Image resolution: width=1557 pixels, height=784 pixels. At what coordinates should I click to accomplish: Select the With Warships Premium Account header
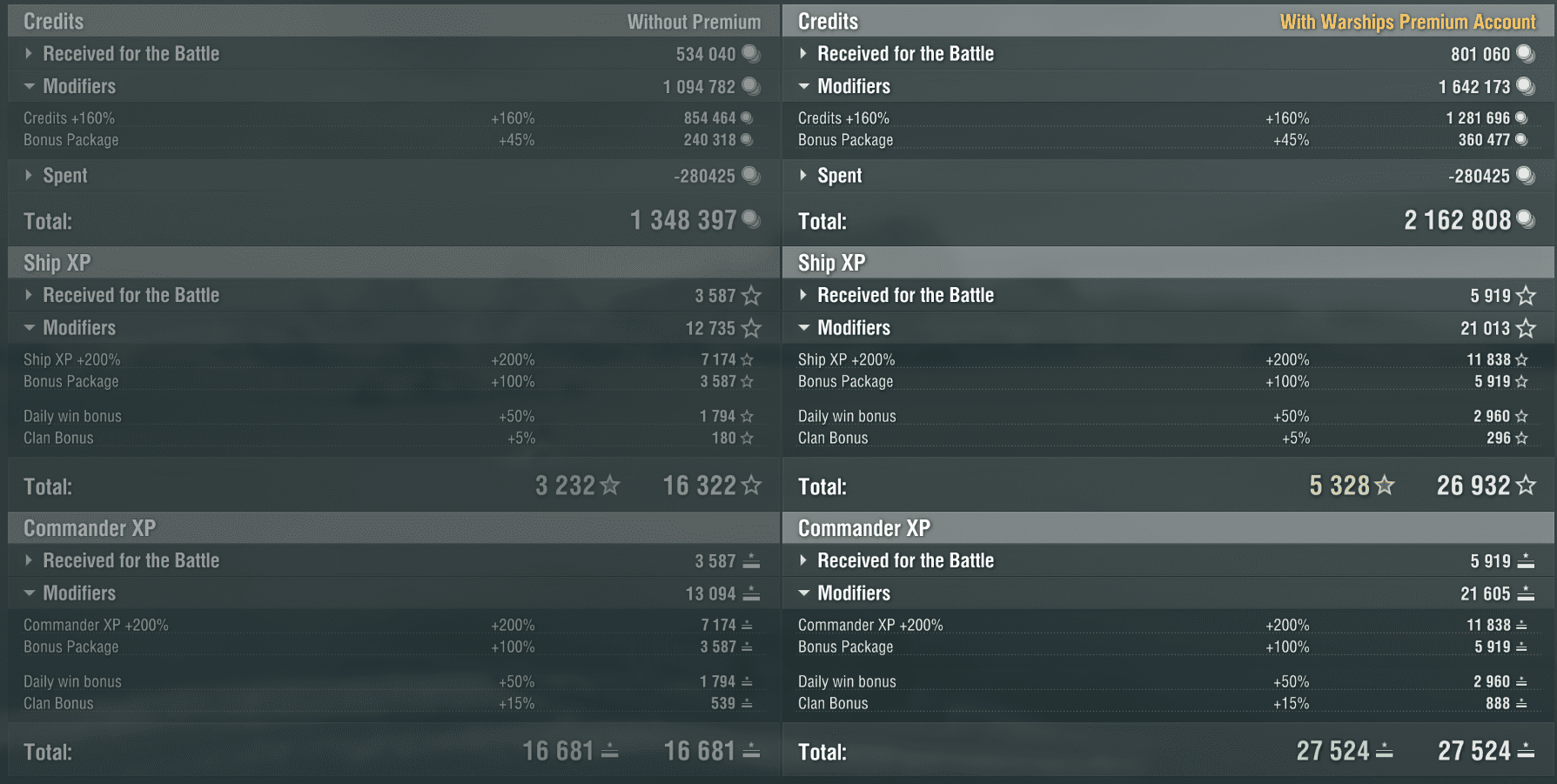[x=1407, y=22]
